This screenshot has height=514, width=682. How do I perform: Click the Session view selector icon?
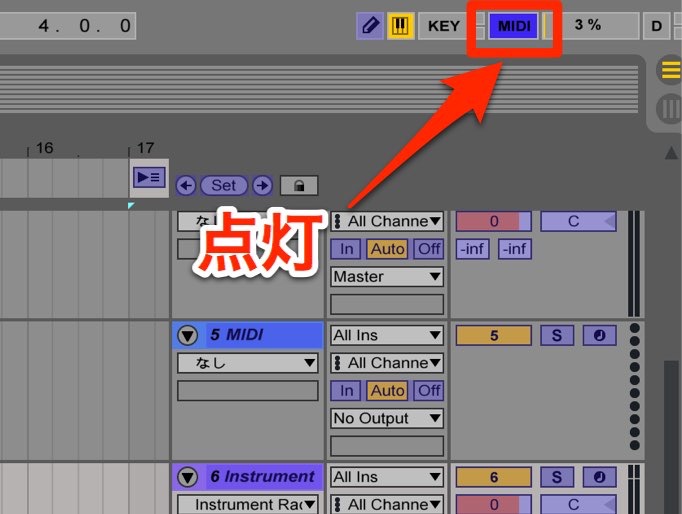pos(670,108)
